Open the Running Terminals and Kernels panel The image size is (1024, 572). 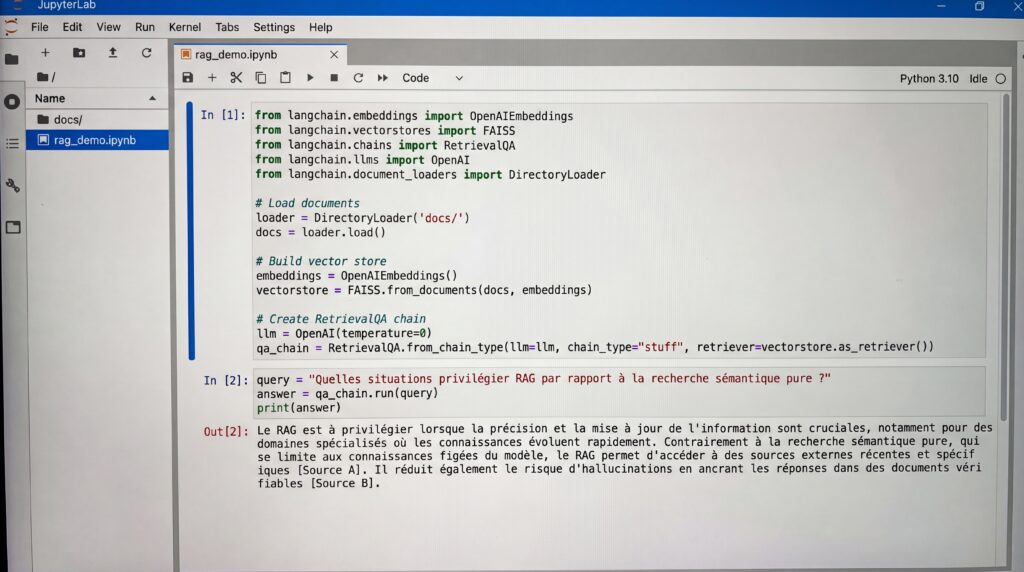[x=12, y=102]
